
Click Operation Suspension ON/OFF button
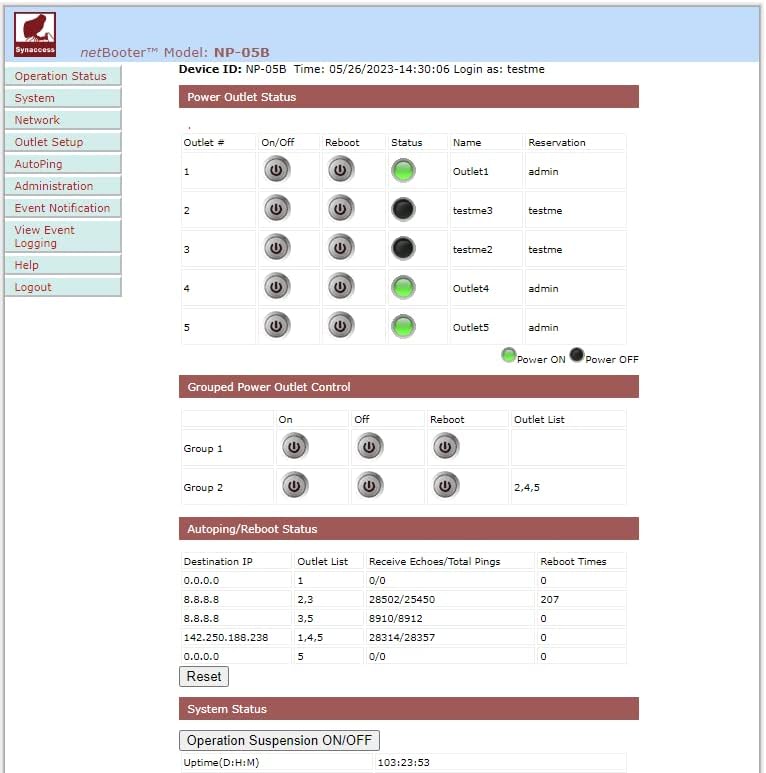279,740
